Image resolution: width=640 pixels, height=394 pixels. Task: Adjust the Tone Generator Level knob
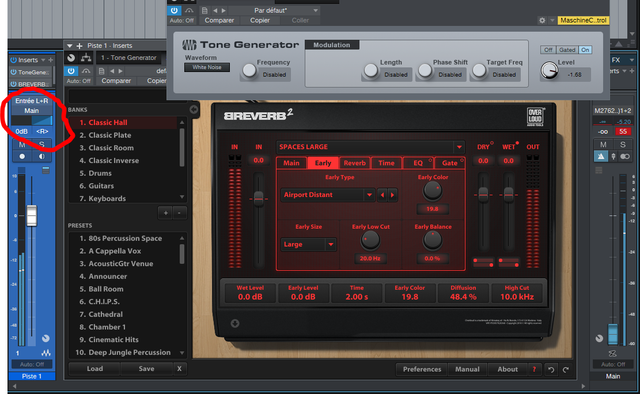549,71
